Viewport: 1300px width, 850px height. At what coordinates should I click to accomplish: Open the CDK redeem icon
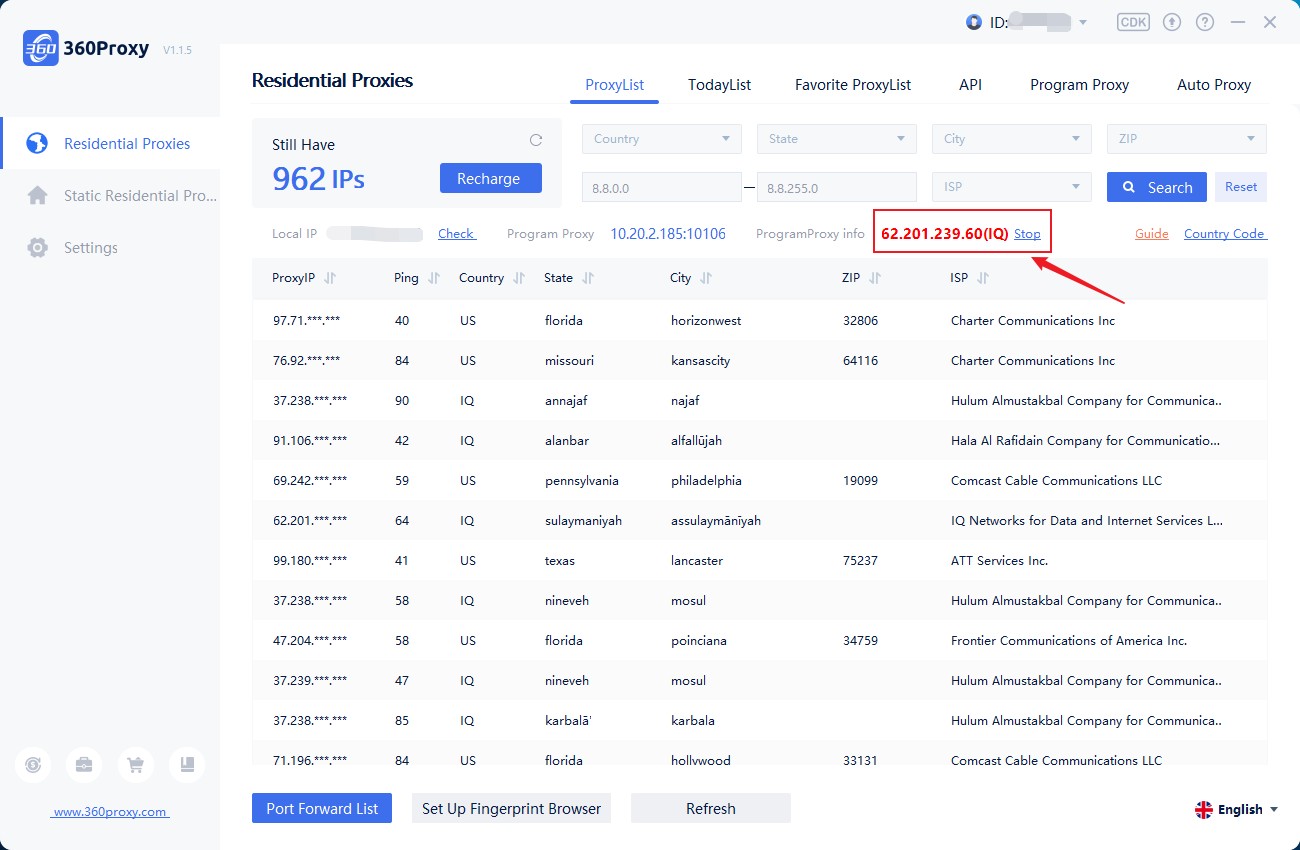[x=1133, y=22]
